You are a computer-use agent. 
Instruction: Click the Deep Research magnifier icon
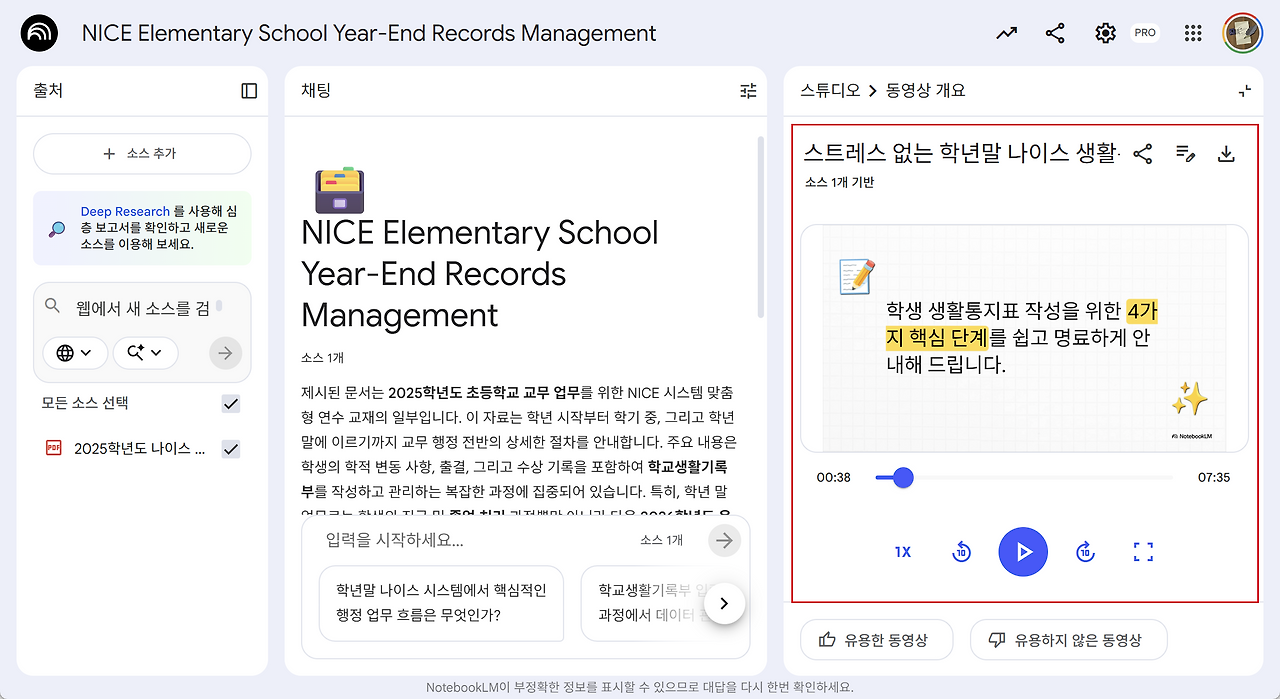pyautogui.click(x=57, y=229)
